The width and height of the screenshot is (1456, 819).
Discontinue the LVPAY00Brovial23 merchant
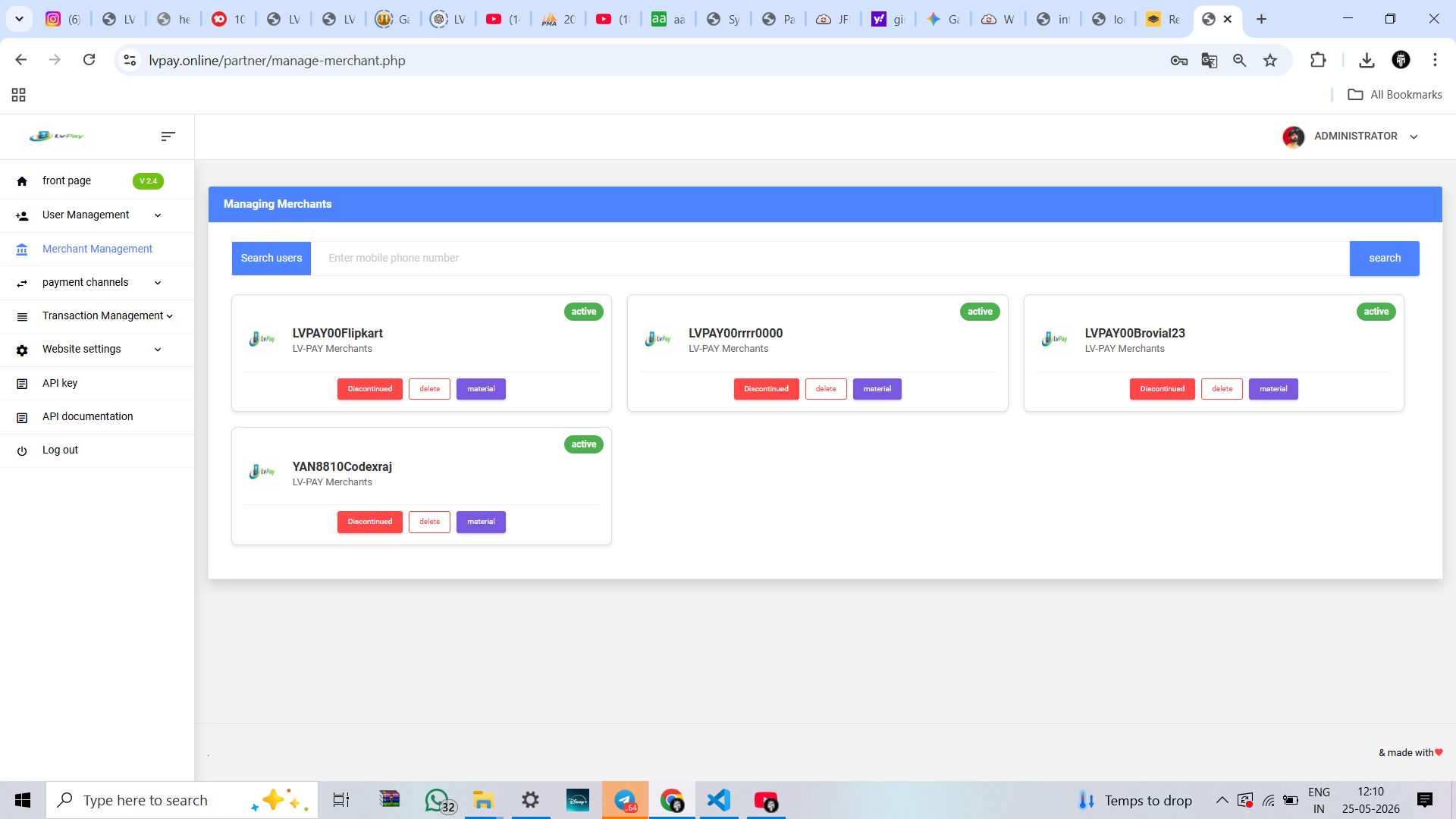point(1162,390)
